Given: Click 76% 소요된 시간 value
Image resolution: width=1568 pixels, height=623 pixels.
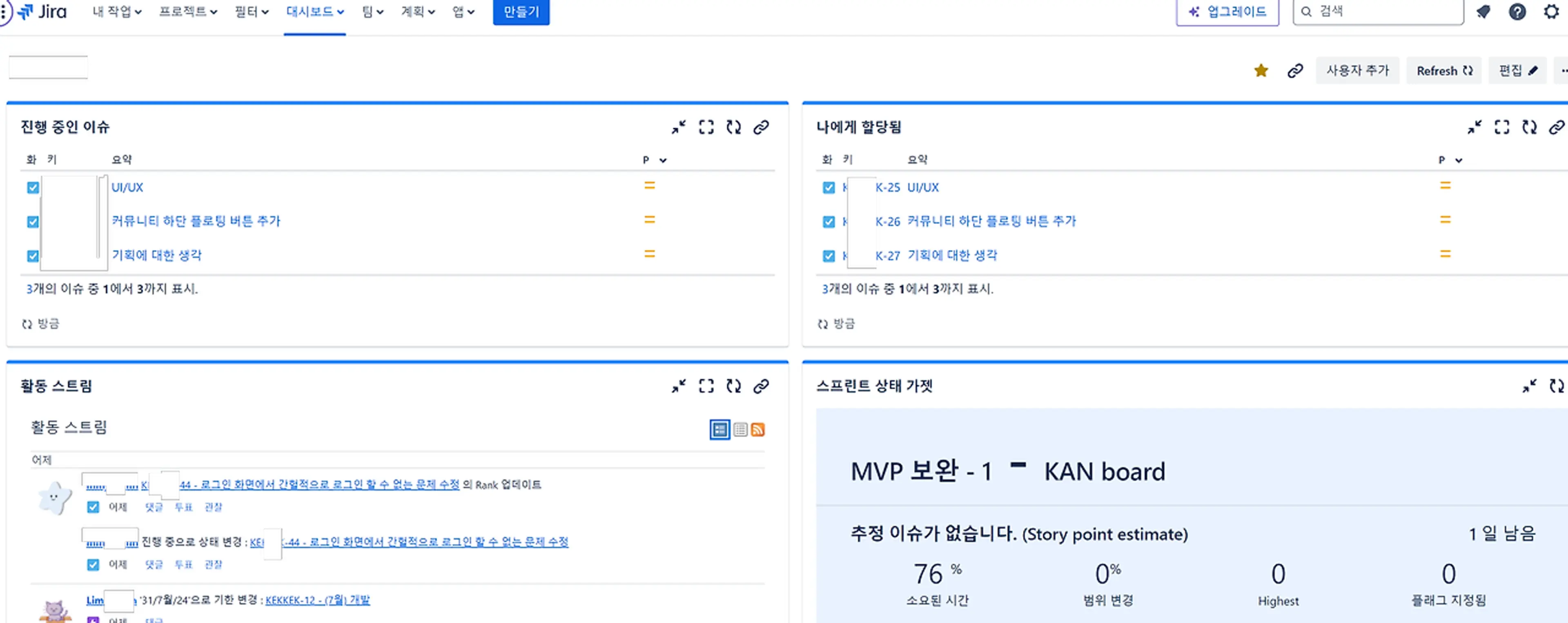Looking at the screenshot, I should [938, 574].
